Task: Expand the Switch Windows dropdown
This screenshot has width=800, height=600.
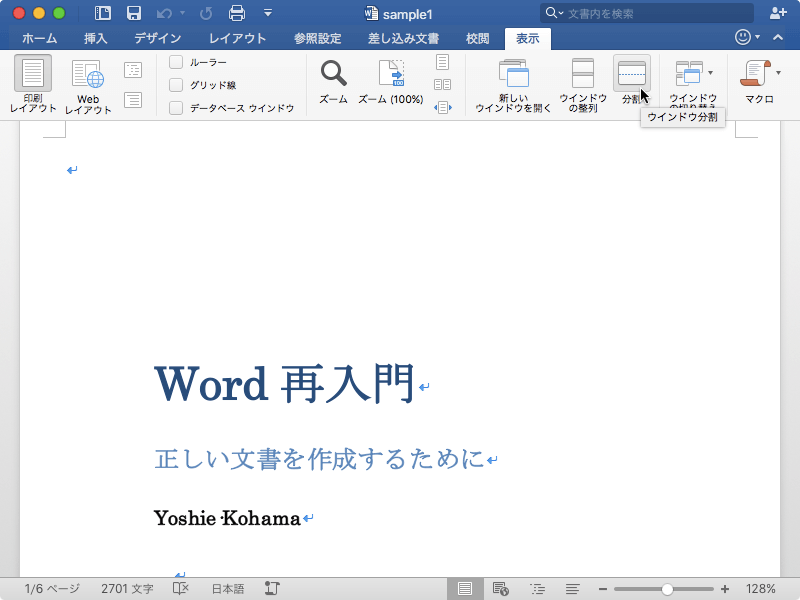Action: (710, 72)
